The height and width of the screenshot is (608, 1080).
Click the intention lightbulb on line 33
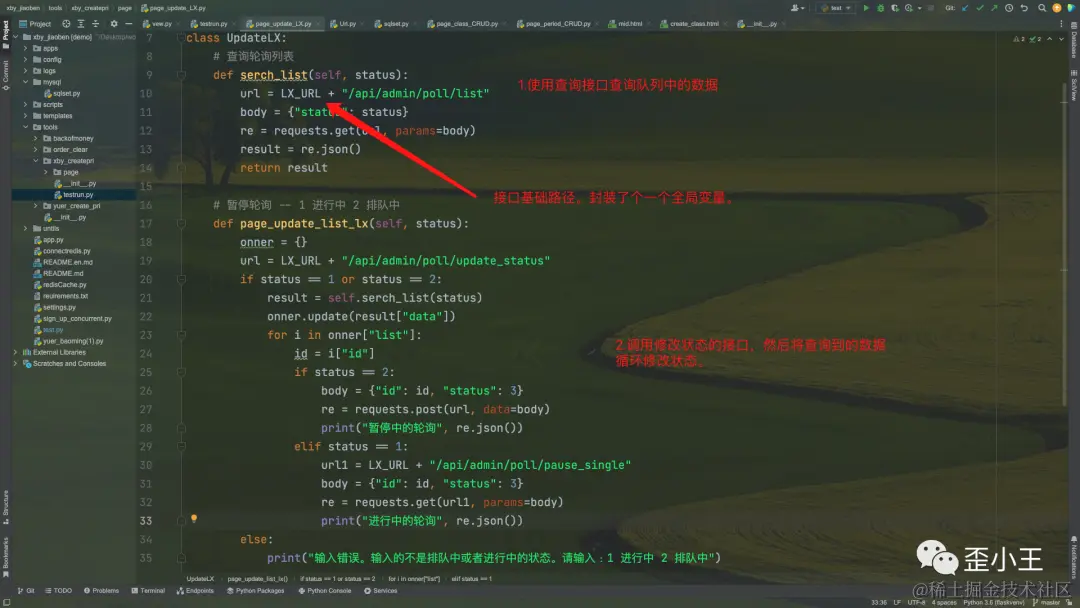[x=194, y=518]
